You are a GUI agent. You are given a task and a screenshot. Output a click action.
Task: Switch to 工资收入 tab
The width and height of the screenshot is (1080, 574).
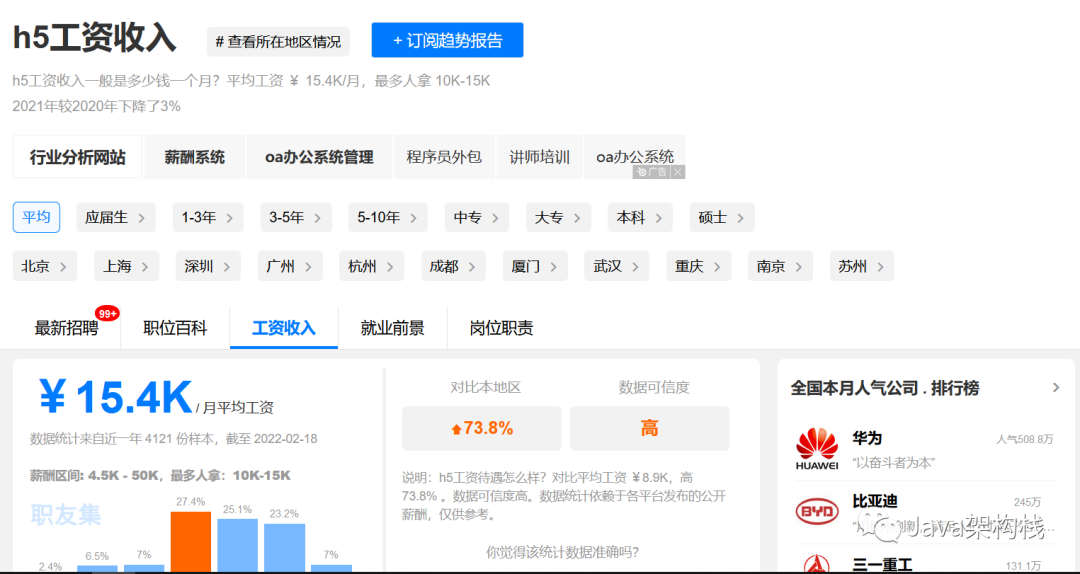[x=284, y=328]
